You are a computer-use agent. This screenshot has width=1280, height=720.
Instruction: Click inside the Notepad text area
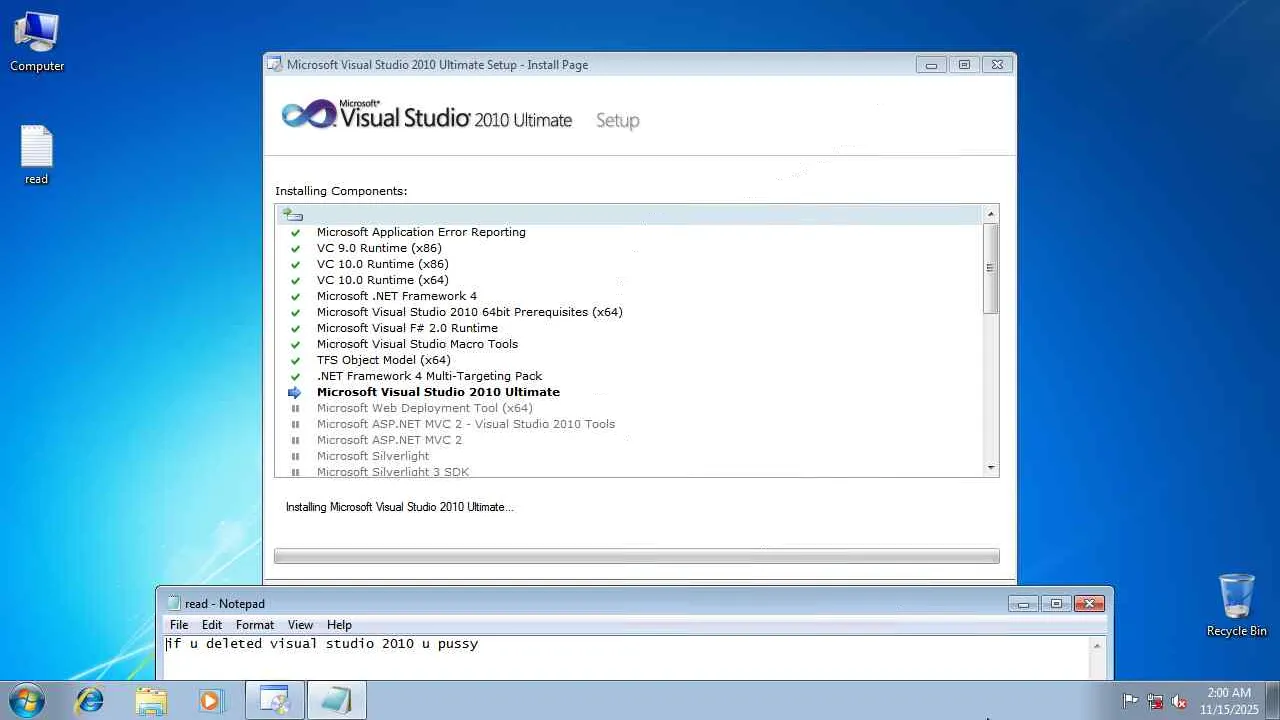click(627, 658)
